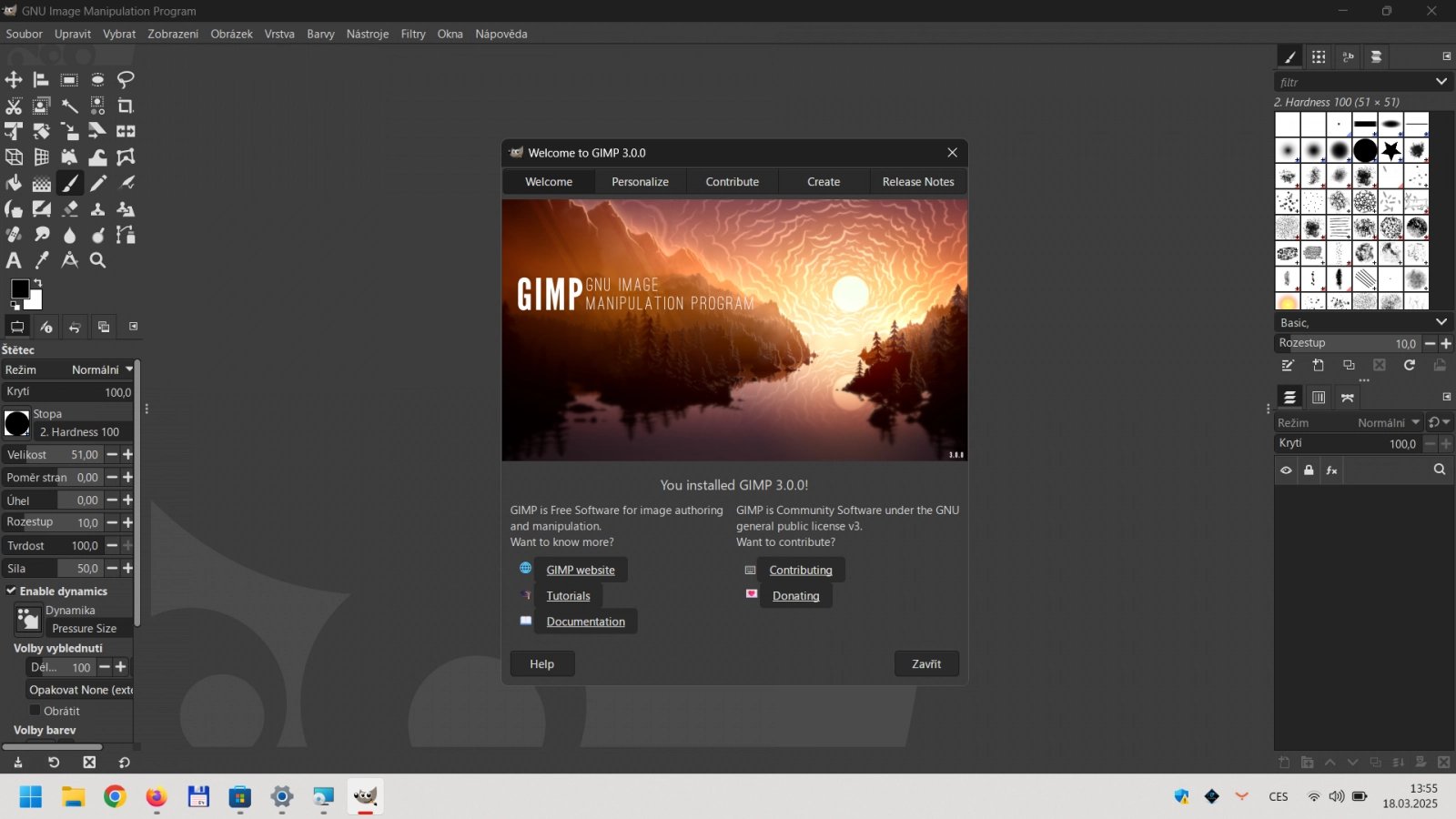Open the brush filtr dropdown arrow
The height and width of the screenshot is (819, 1456).
[1441, 82]
